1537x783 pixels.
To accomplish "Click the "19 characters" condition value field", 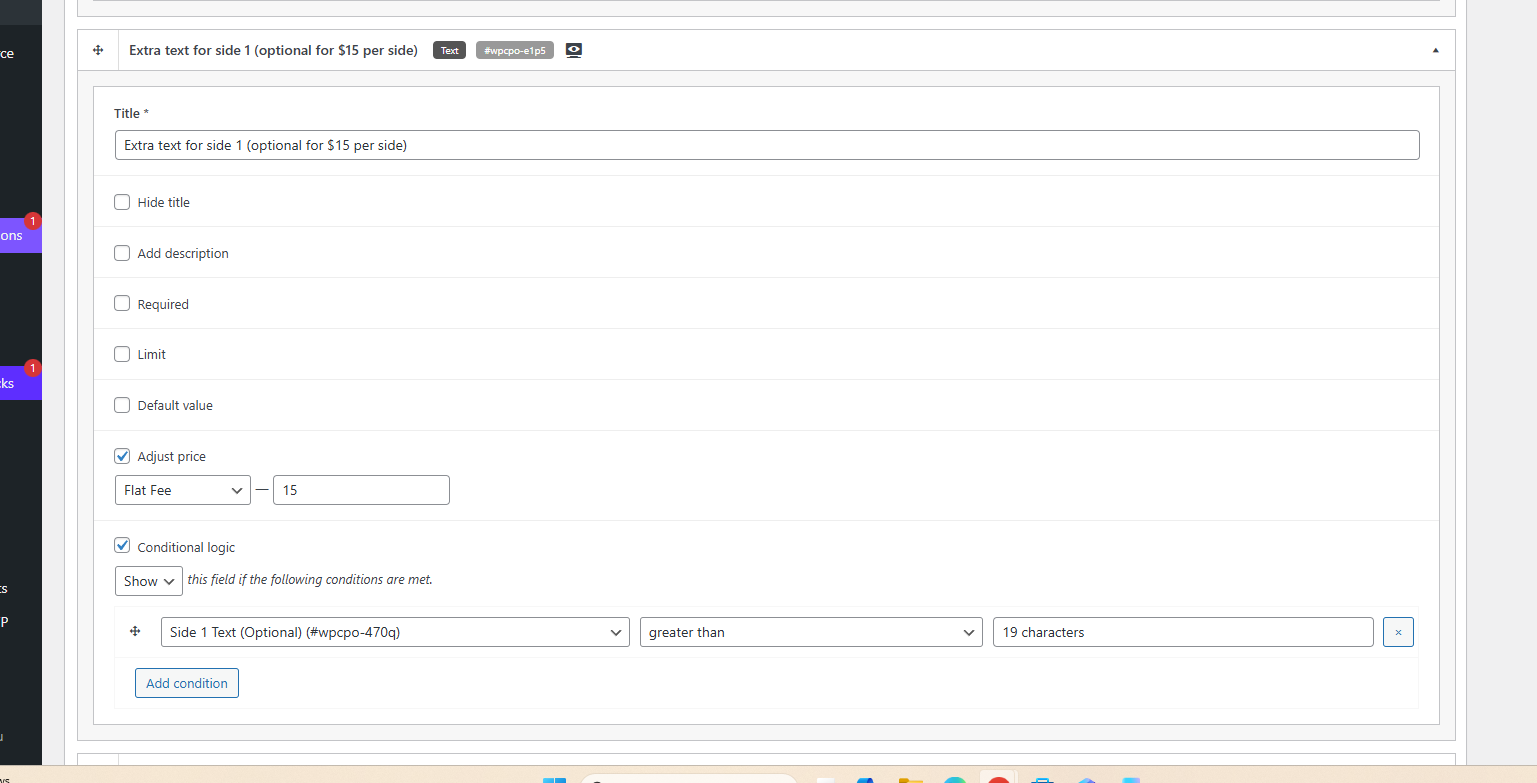I will pos(1182,632).
